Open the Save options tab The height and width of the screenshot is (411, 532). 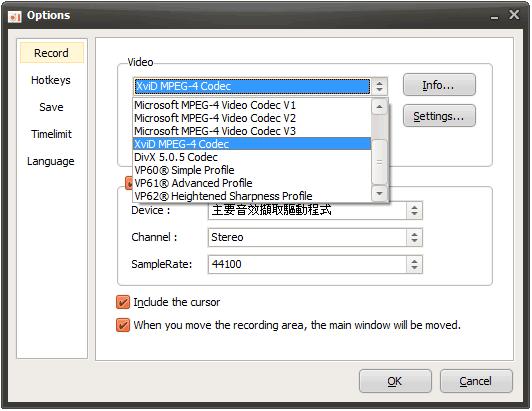(x=51, y=107)
